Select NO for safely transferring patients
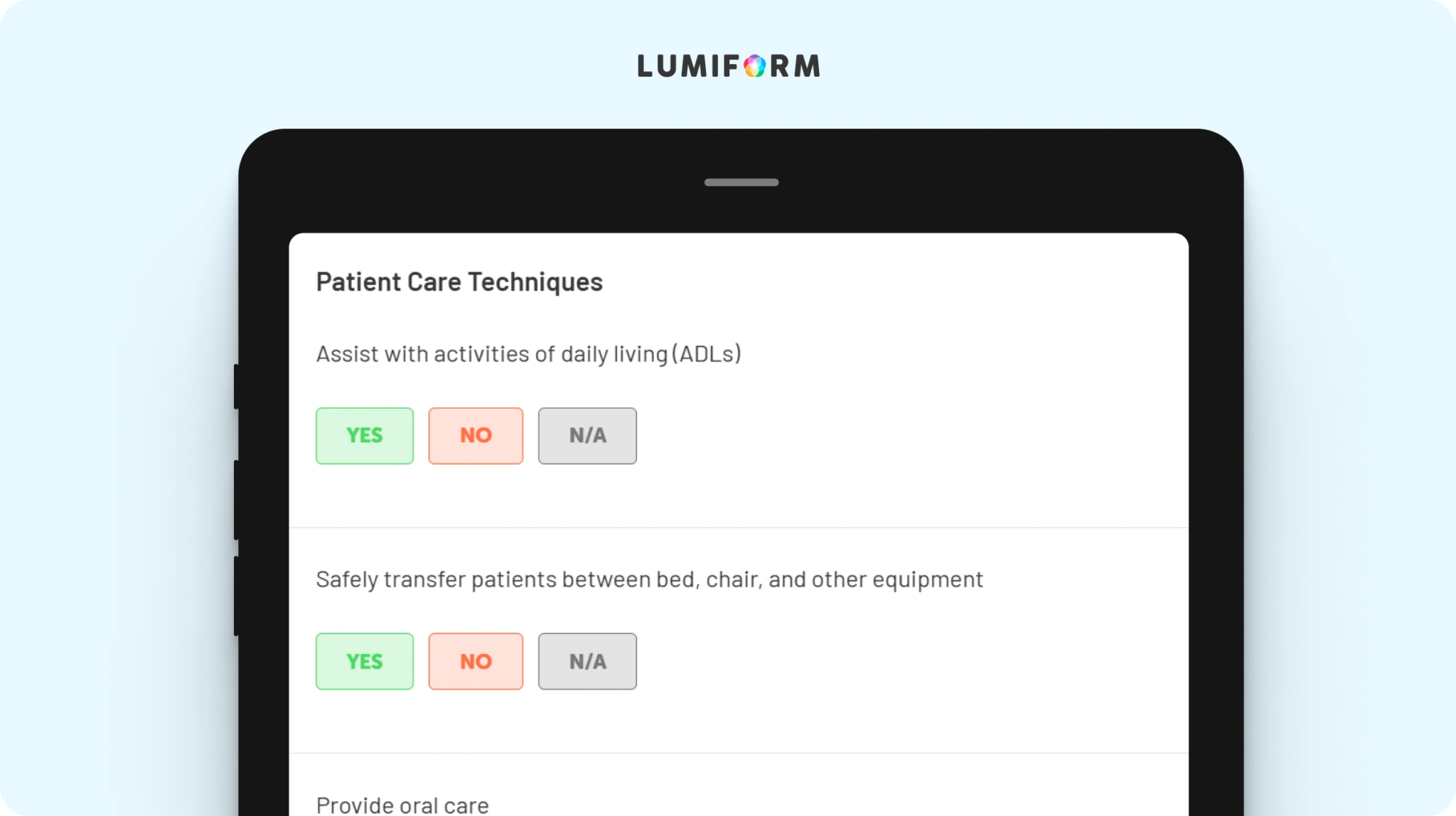The height and width of the screenshot is (816, 1456). coord(476,661)
